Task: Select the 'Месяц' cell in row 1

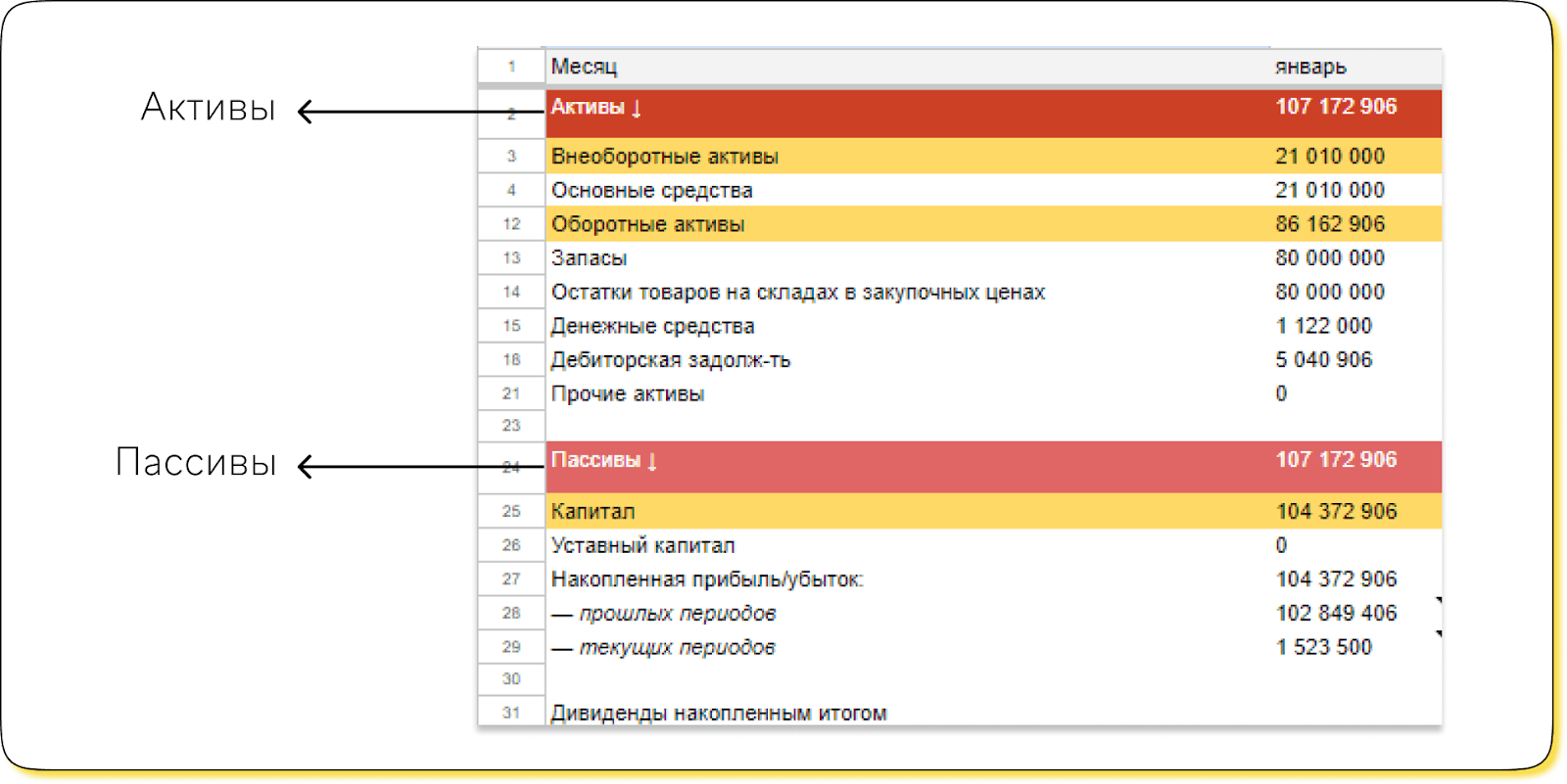Action: pyautogui.click(x=584, y=67)
